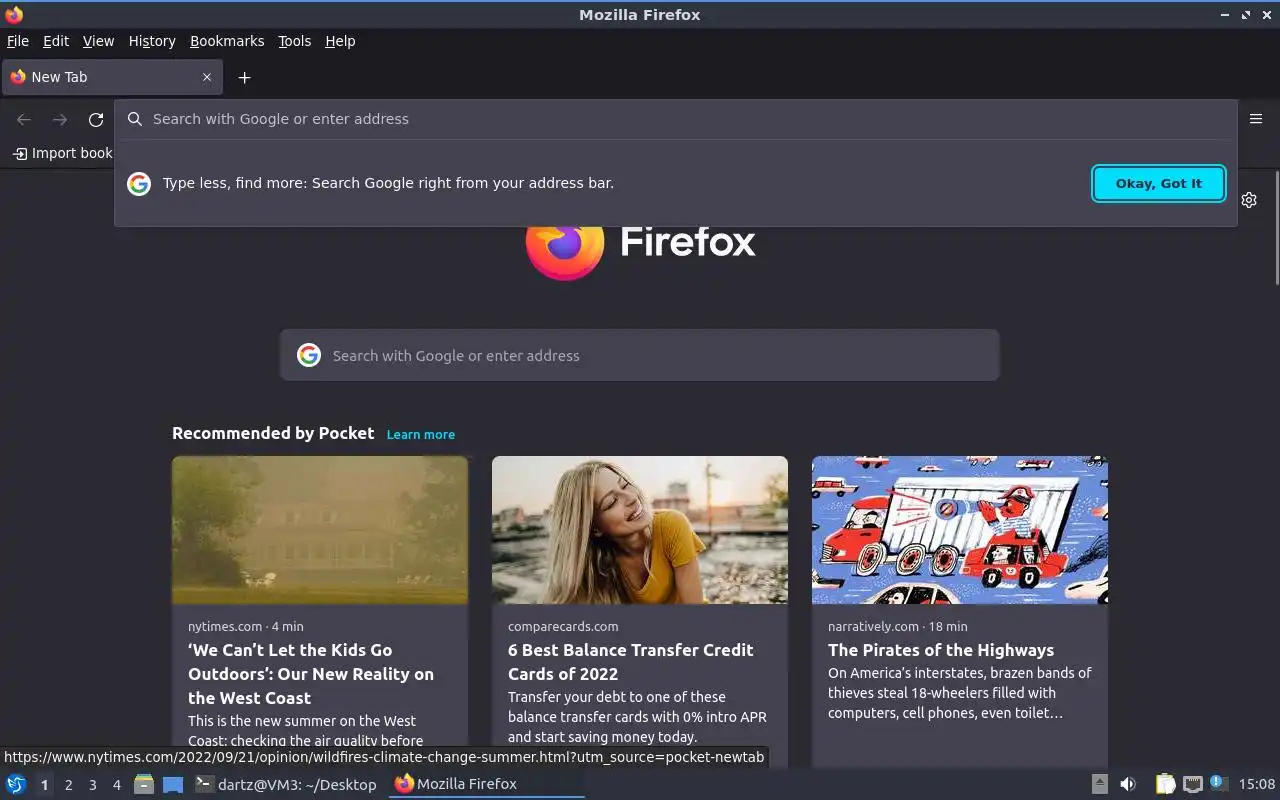Open the View menu
Image resolution: width=1280 pixels, height=800 pixels.
point(98,41)
